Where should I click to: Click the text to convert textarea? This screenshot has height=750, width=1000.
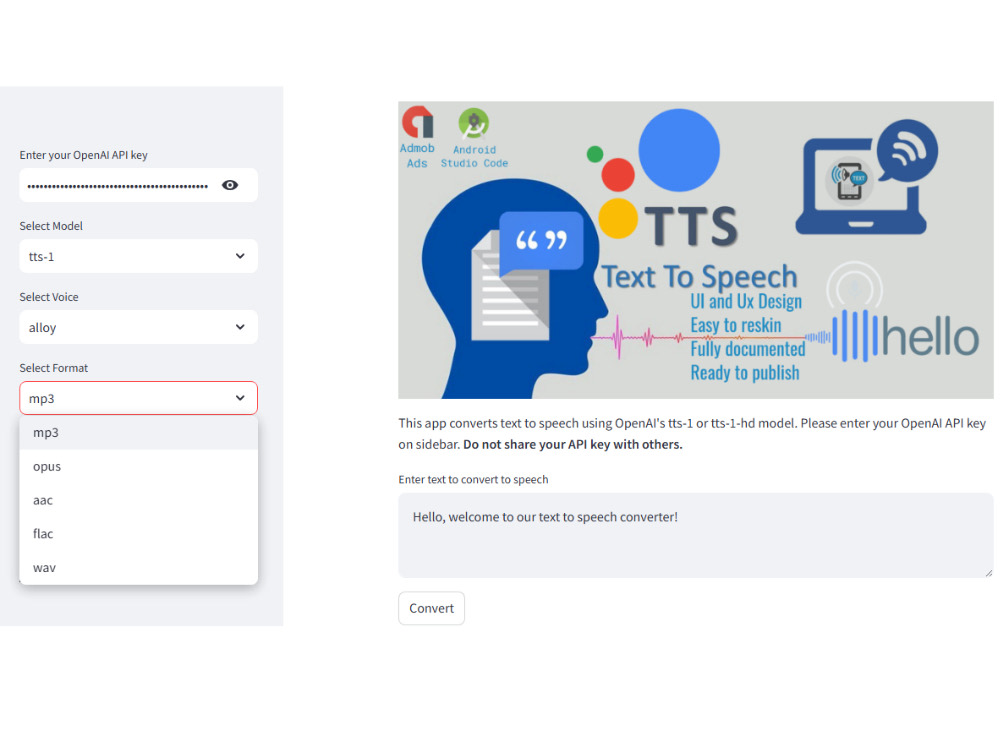tap(695, 535)
